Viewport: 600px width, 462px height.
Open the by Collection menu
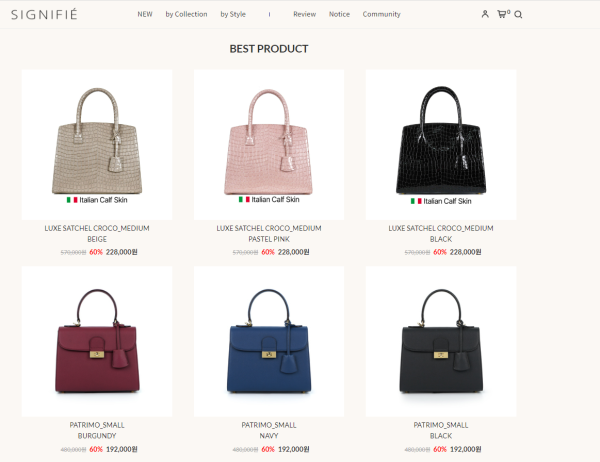click(x=186, y=14)
